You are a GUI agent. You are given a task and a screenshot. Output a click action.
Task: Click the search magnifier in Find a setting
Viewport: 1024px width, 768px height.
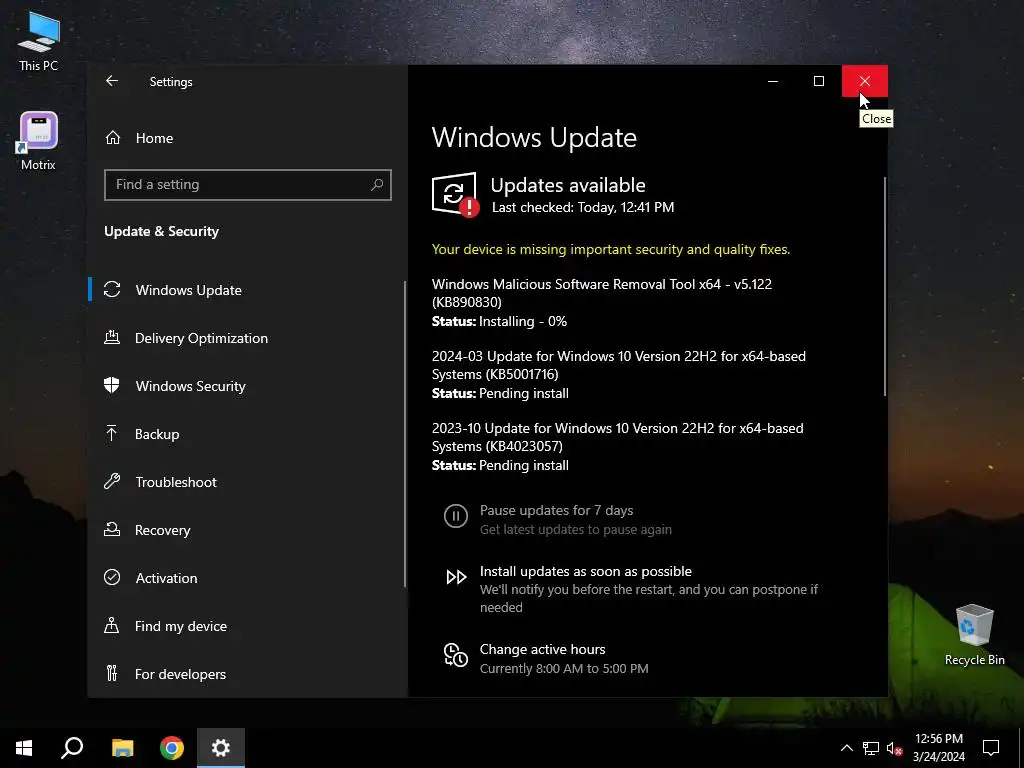[x=377, y=184]
